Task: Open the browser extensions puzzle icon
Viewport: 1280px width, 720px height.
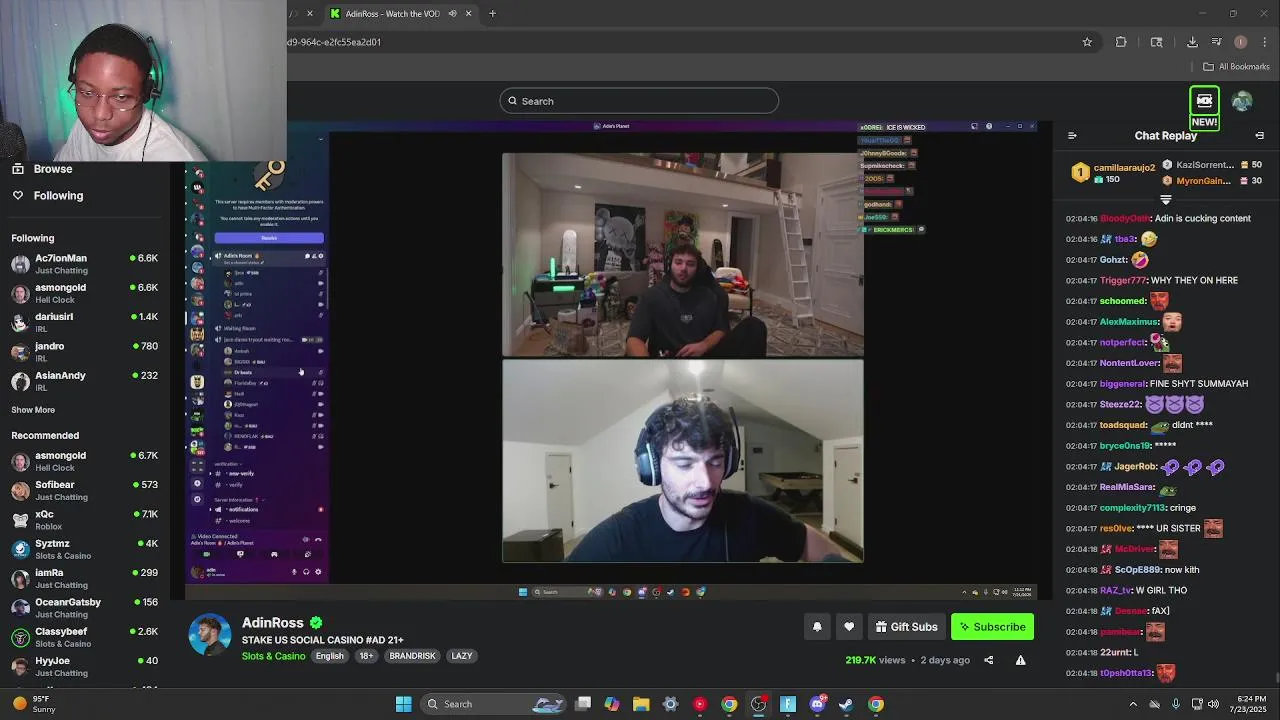Action: point(1121,42)
